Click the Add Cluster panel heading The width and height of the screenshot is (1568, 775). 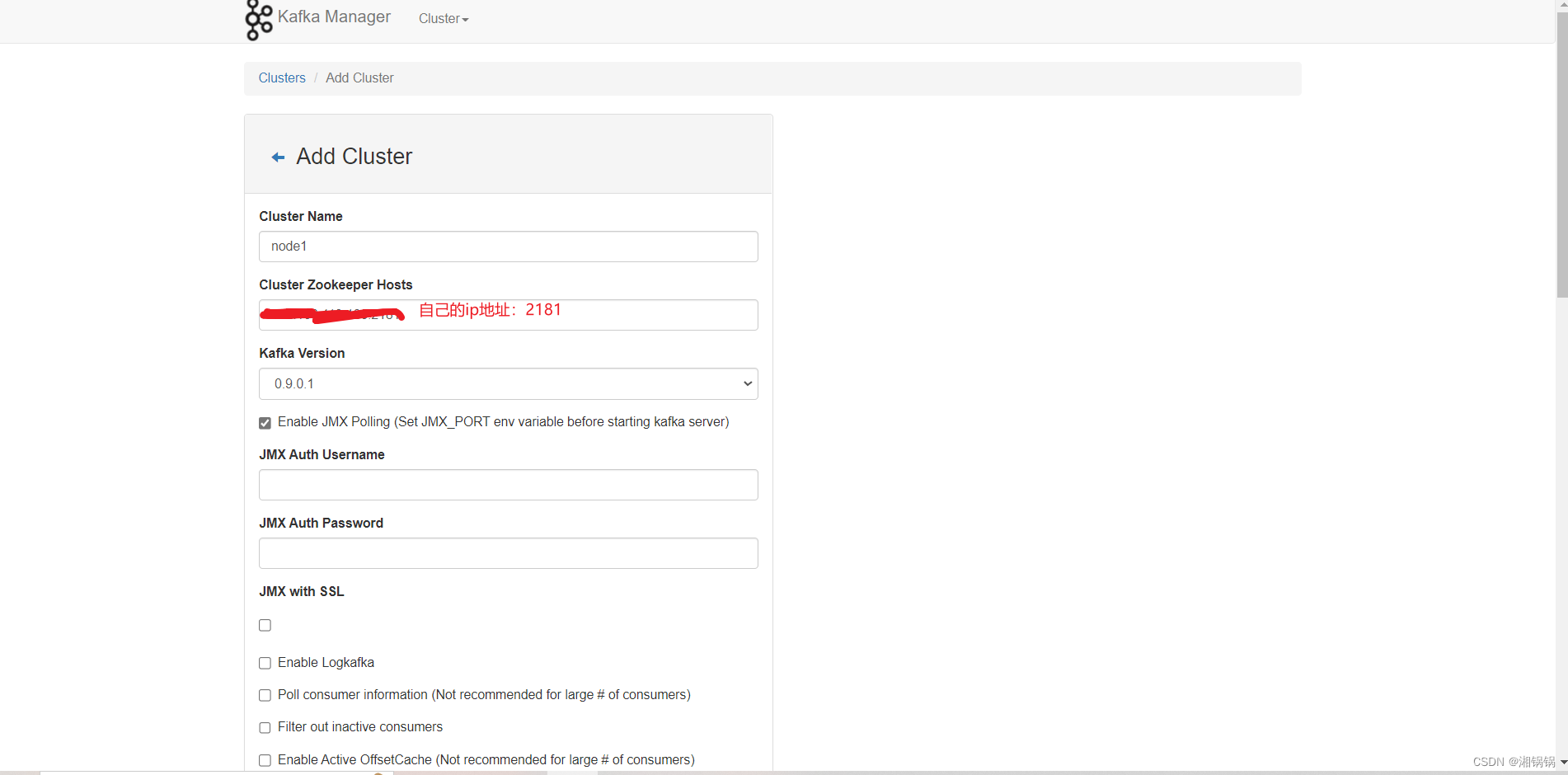354,157
